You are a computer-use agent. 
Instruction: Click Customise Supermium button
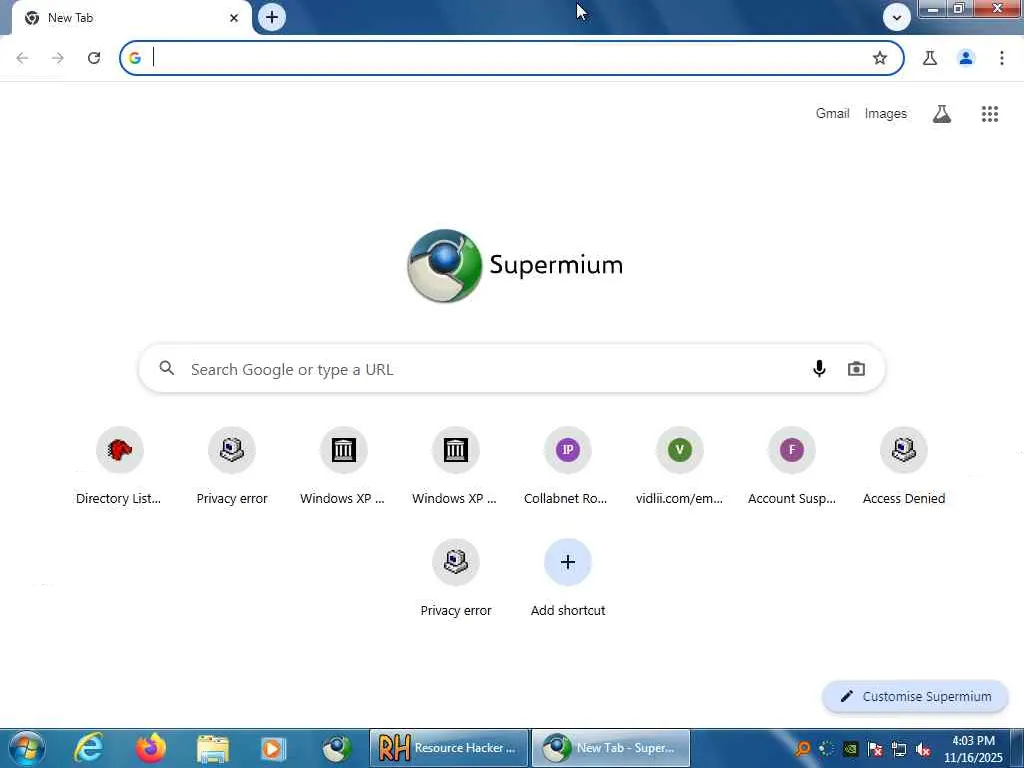point(915,697)
